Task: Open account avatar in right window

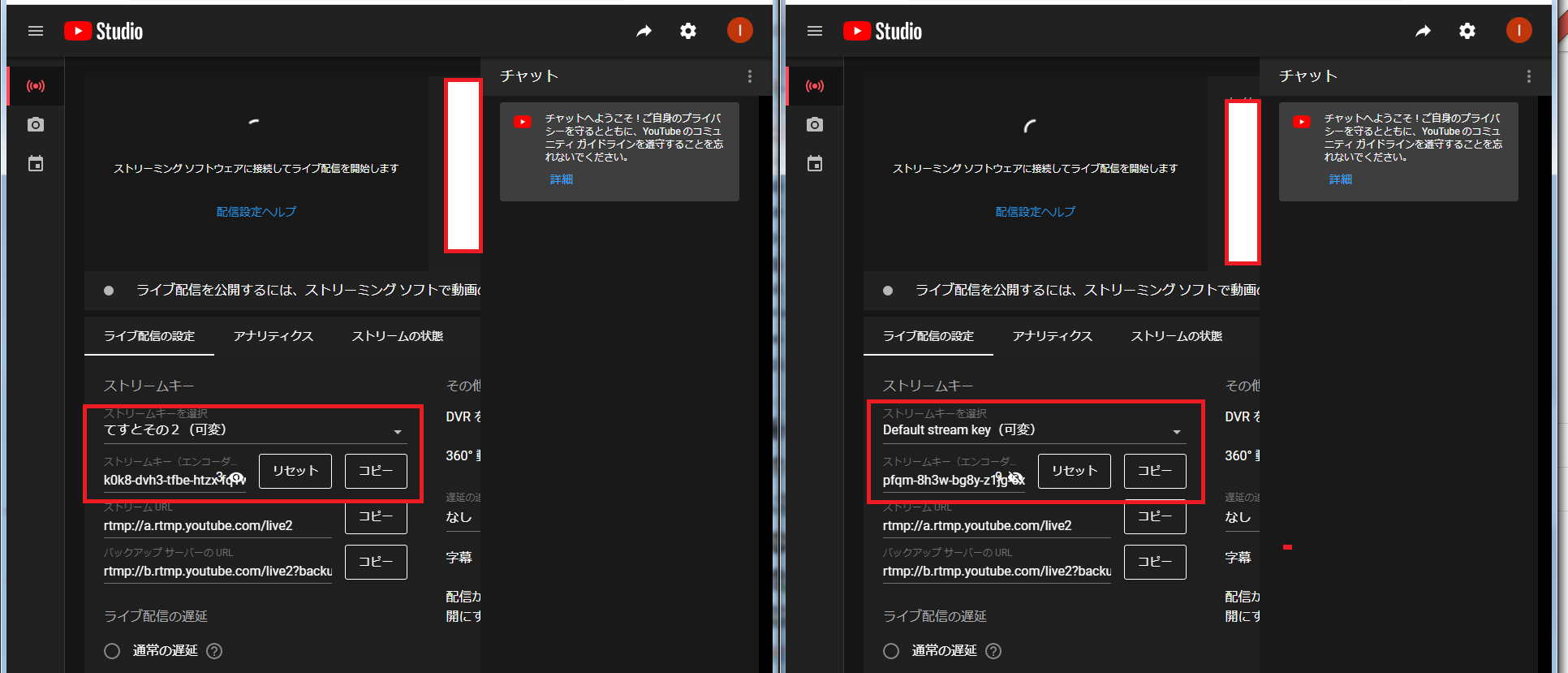Action: (x=1518, y=30)
